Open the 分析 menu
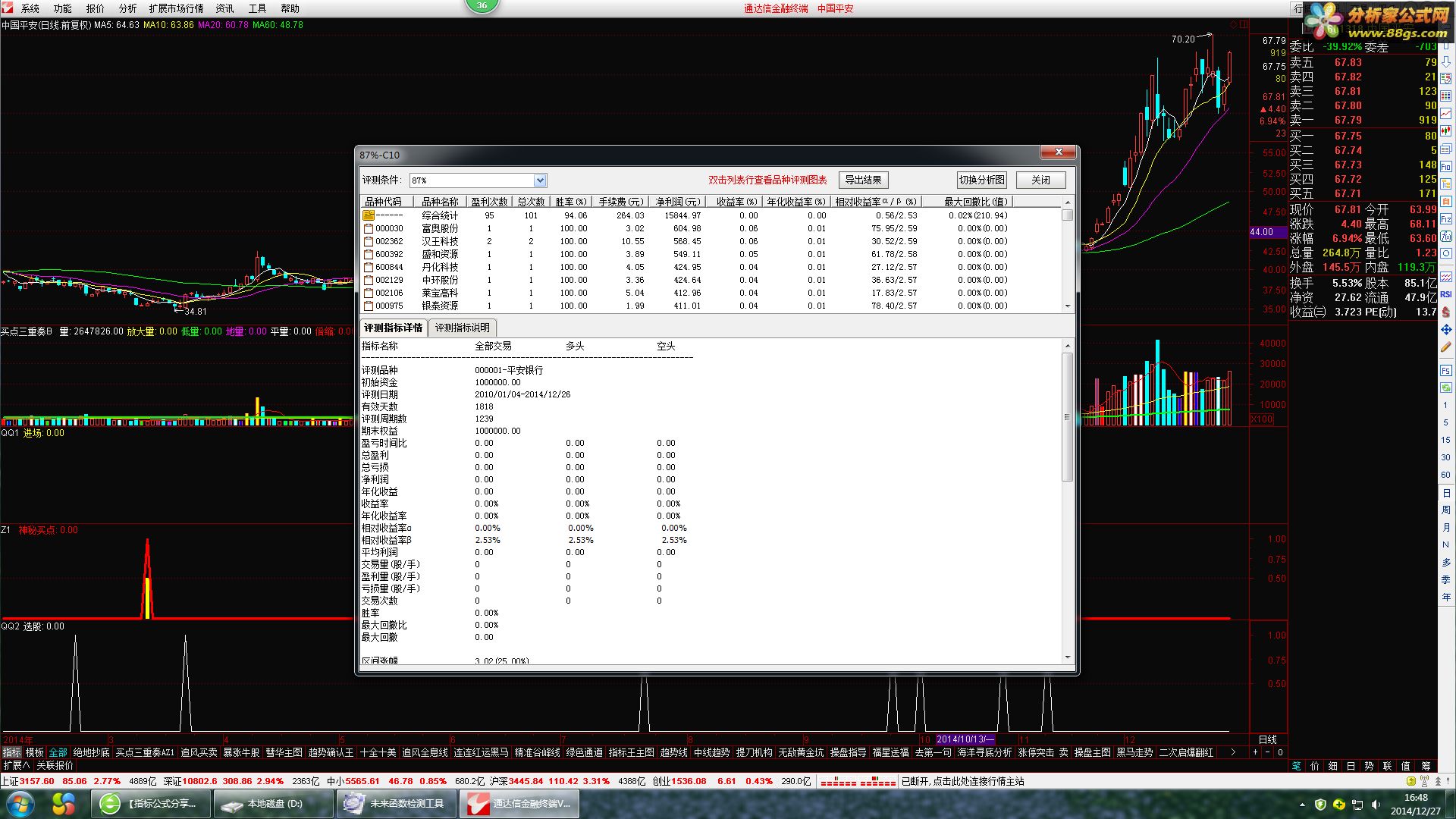The image size is (1456, 819). click(127, 8)
